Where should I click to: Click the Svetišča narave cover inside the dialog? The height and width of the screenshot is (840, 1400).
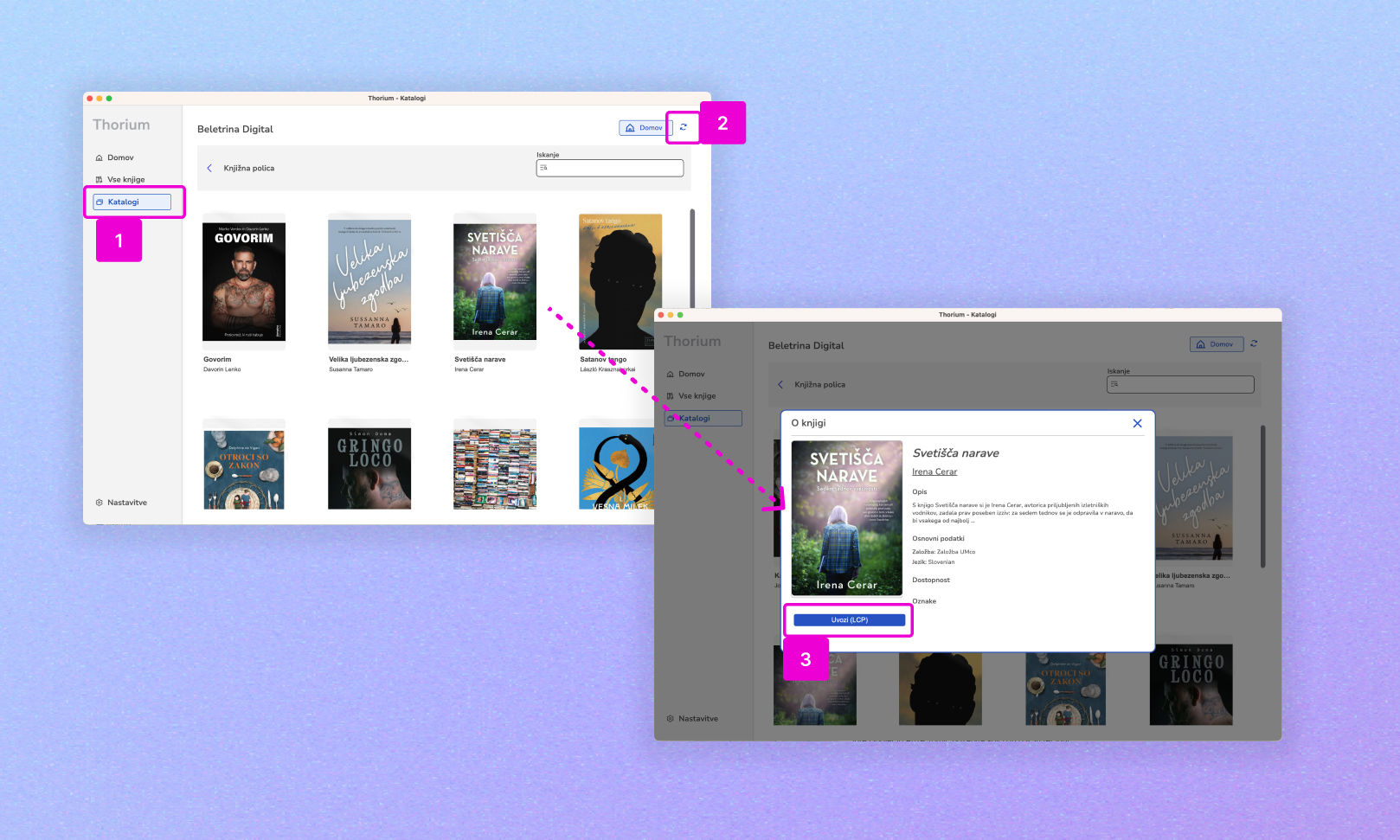click(846, 518)
